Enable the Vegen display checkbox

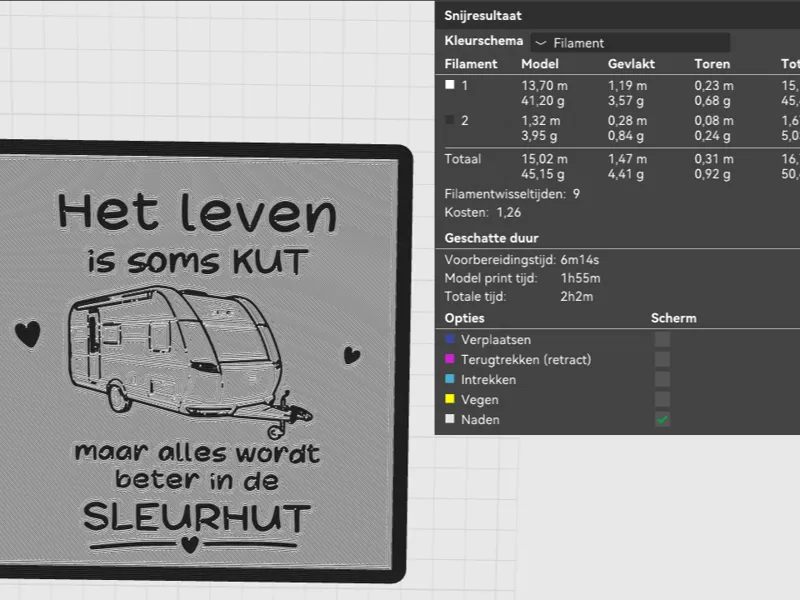click(662, 399)
